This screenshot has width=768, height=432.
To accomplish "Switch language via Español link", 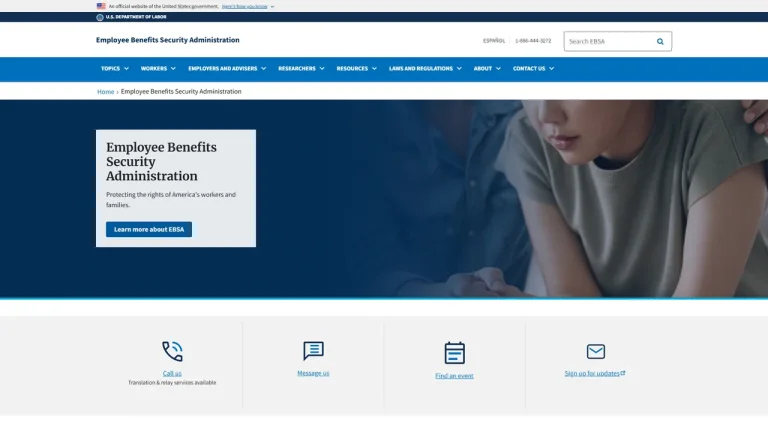I will point(494,41).
